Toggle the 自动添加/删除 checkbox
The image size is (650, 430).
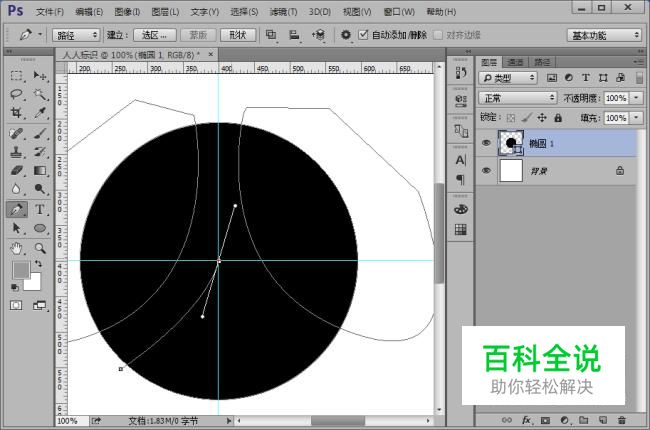tap(363, 34)
